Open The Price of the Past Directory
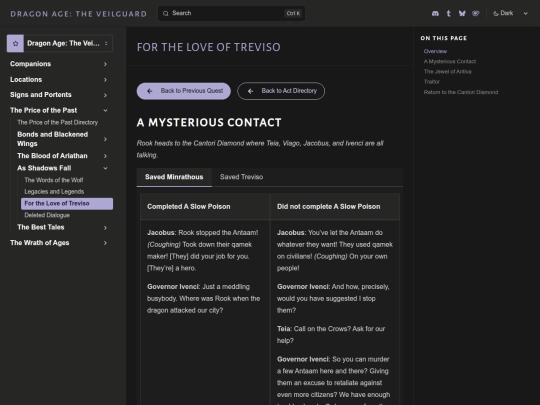This screenshot has height=405, width=540. coord(58,122)
